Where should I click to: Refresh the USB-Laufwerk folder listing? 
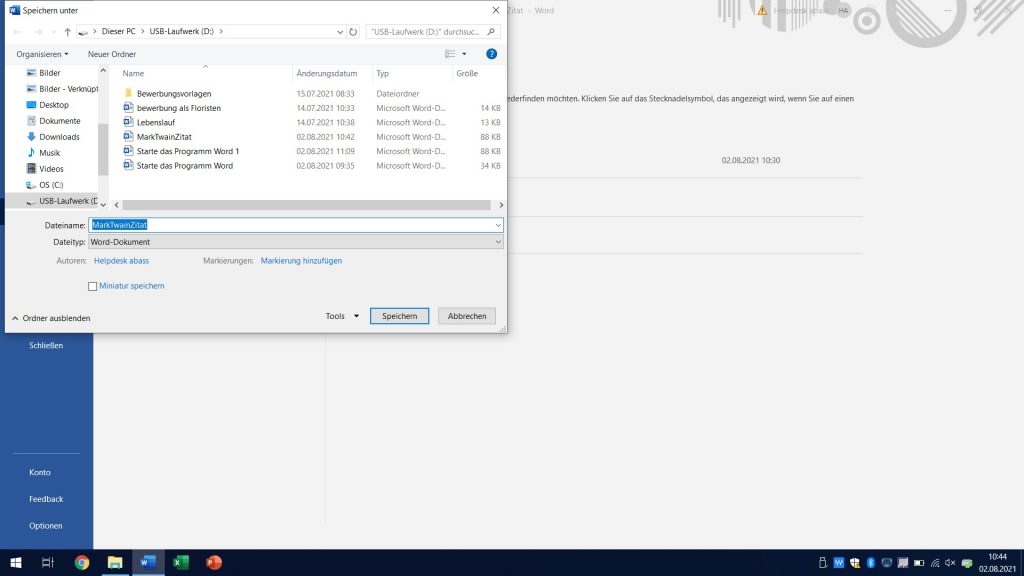tap(353, 32)
